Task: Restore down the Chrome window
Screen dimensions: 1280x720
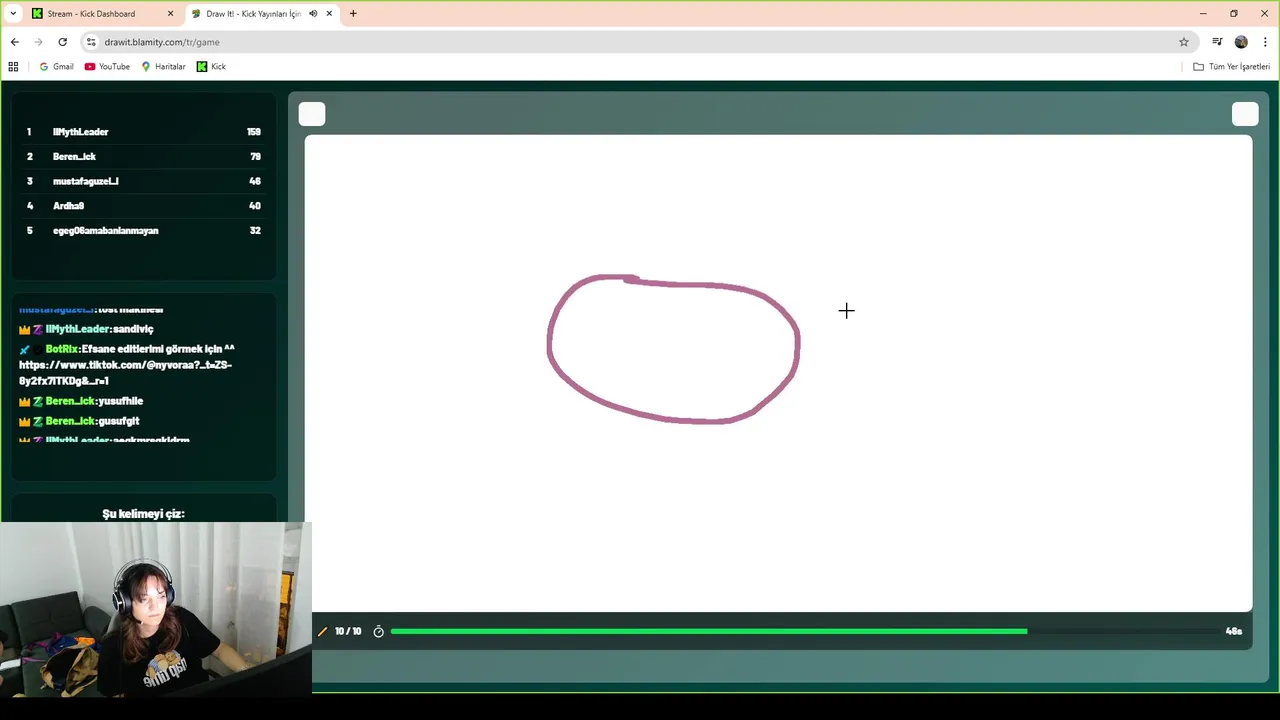Action: (1233, 14)
